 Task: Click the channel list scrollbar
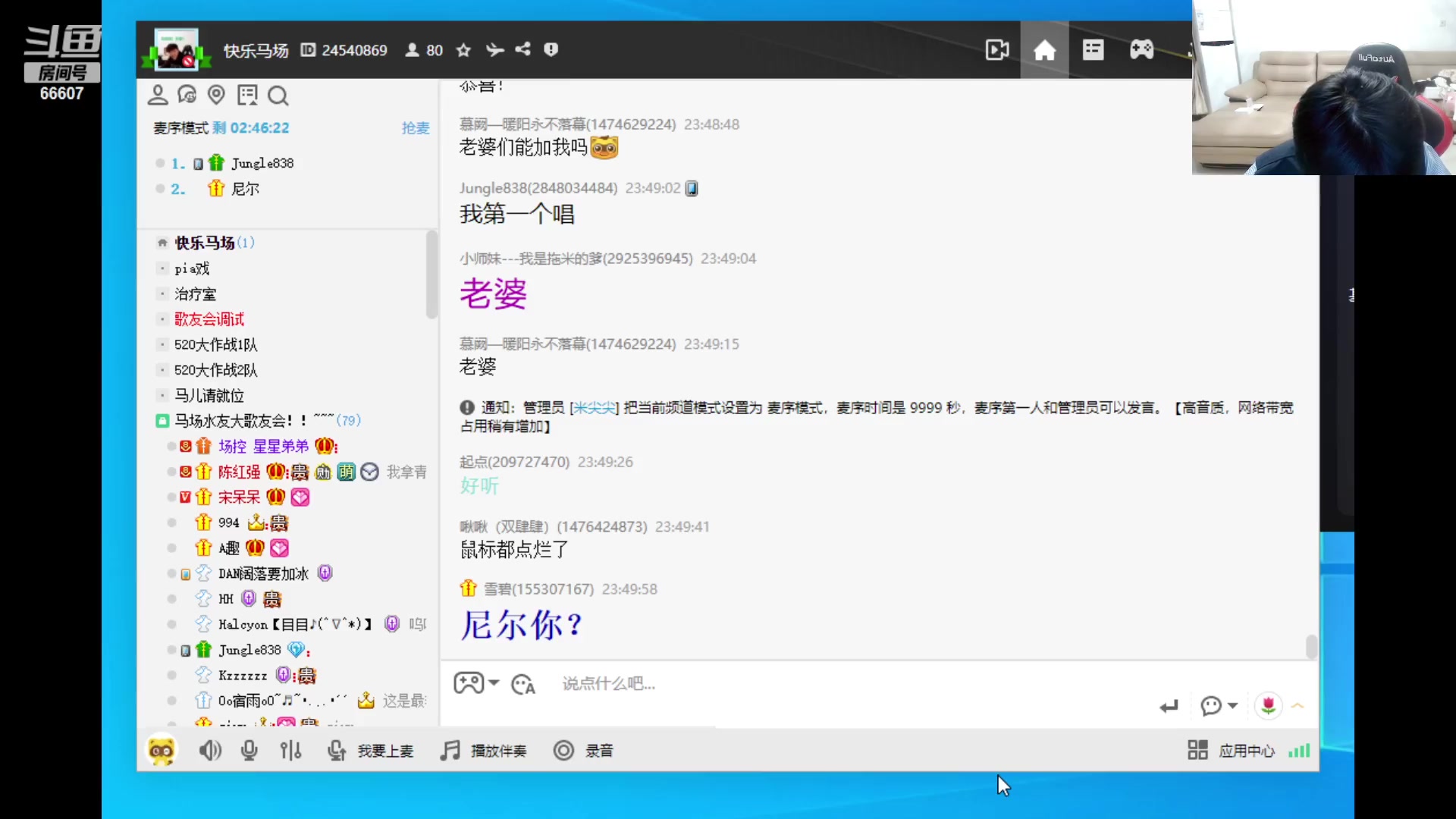tap(431, 275)
